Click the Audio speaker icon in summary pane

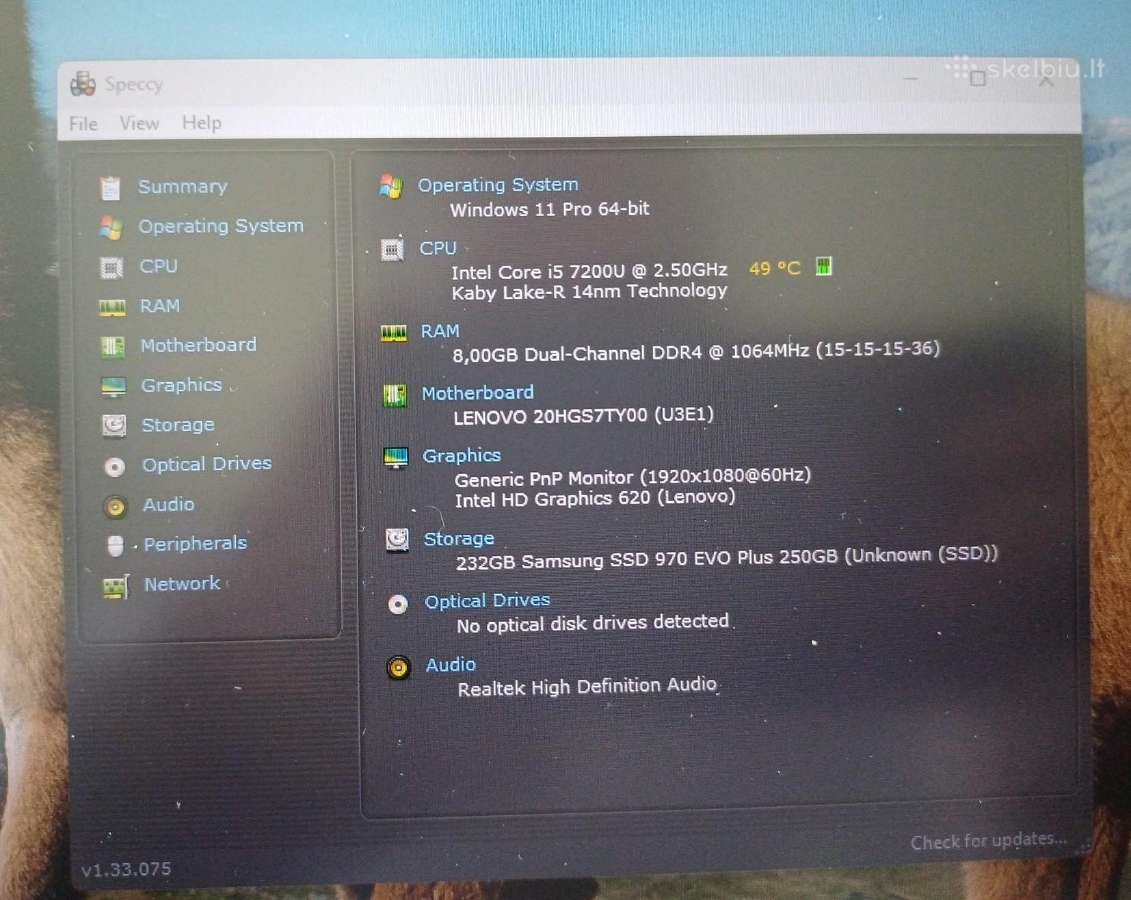pyautogui.click(x=398, y=668)
